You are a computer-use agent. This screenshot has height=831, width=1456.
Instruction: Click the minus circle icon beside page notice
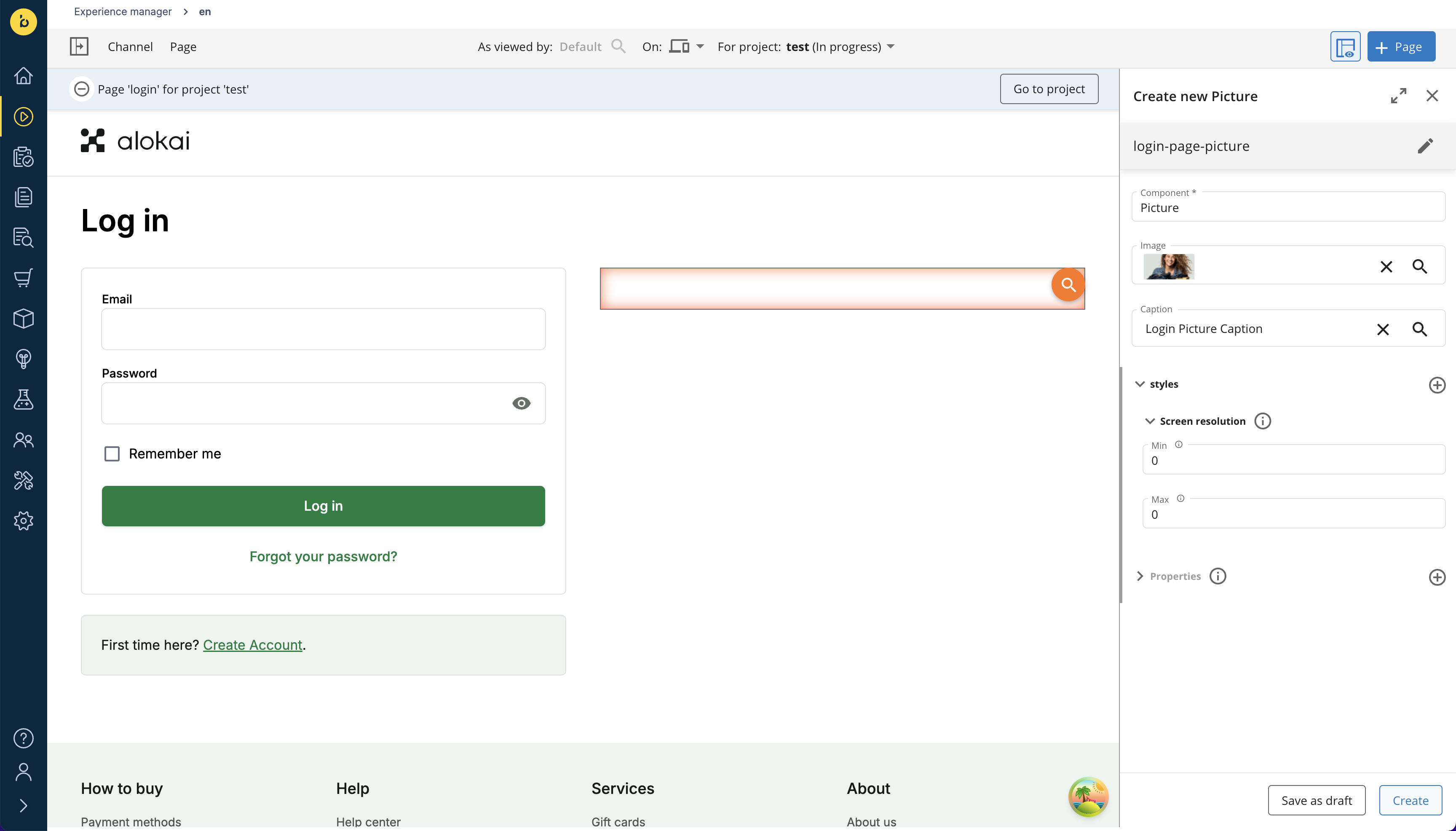(x=82, y=89)
